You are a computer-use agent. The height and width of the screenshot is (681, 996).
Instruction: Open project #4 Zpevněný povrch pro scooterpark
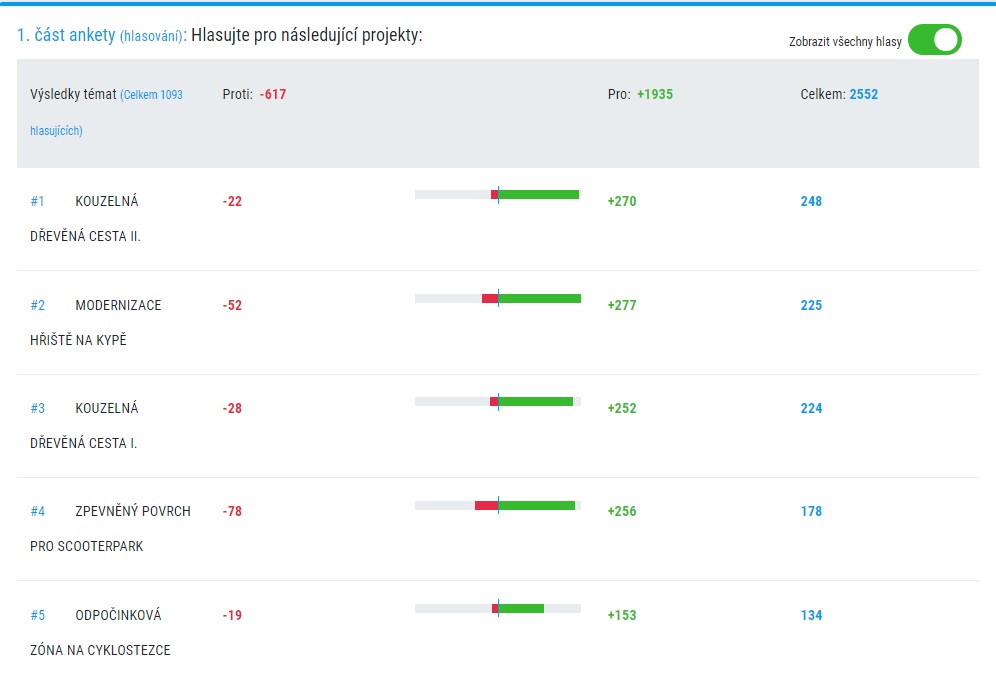(110, 529)
